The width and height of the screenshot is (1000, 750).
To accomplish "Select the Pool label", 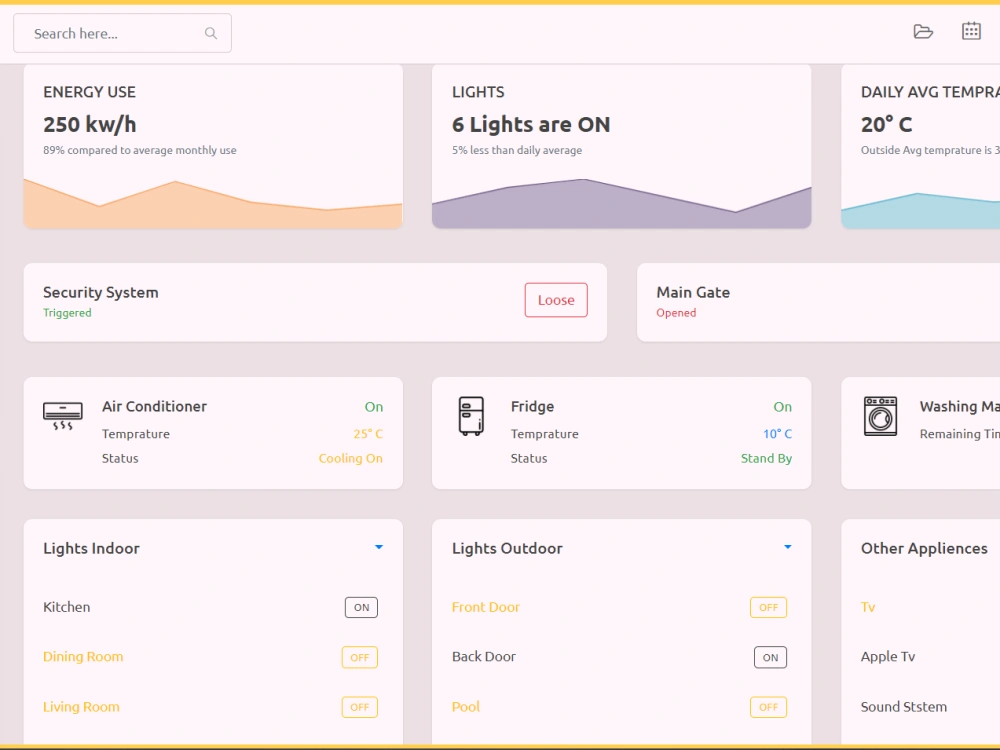I will click(466, 707).
